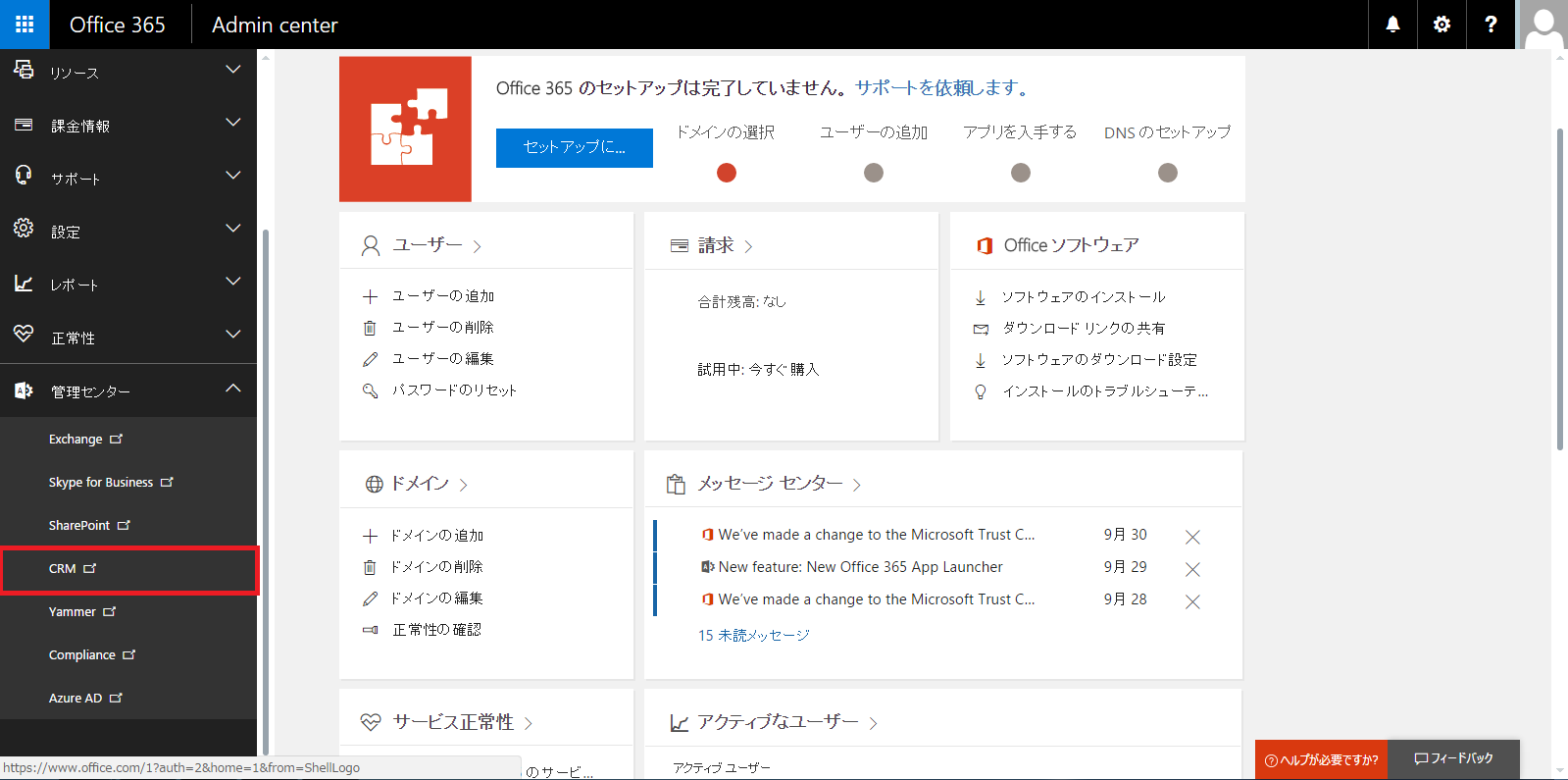Click the trash icon for ユーザーの削除
The width and height of the screenshot is (1568, 780).
[370, 328]
